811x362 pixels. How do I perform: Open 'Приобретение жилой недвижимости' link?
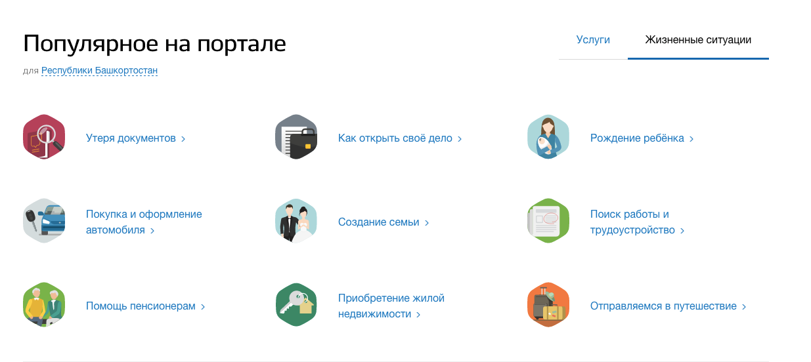coord(391,306)
